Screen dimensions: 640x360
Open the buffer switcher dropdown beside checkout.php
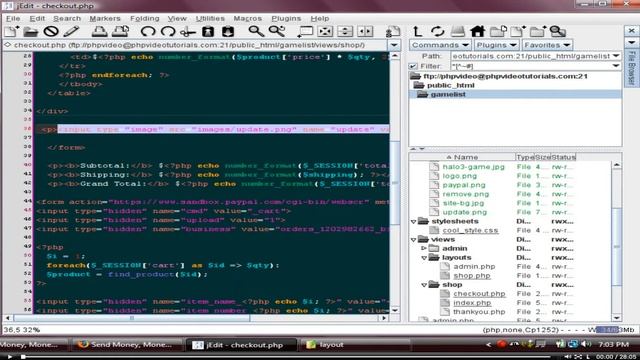394,45
